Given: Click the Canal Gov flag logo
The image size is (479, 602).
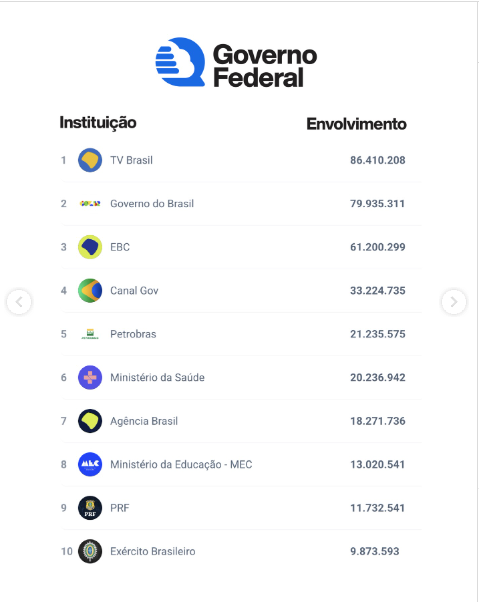Looking at the screenshot, I should pos(90,291).
